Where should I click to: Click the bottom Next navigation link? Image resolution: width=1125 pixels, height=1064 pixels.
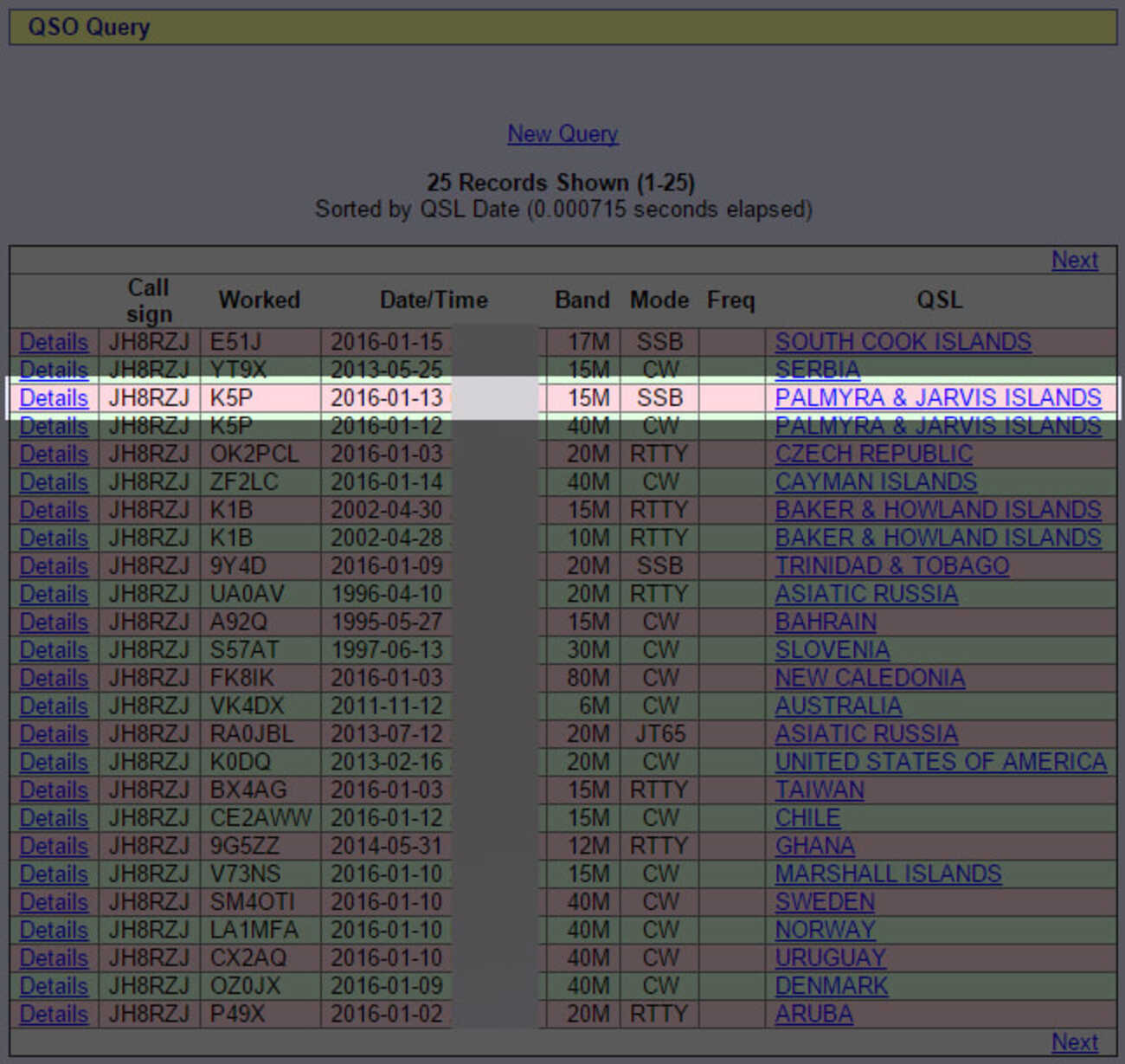[1074, 1041]
